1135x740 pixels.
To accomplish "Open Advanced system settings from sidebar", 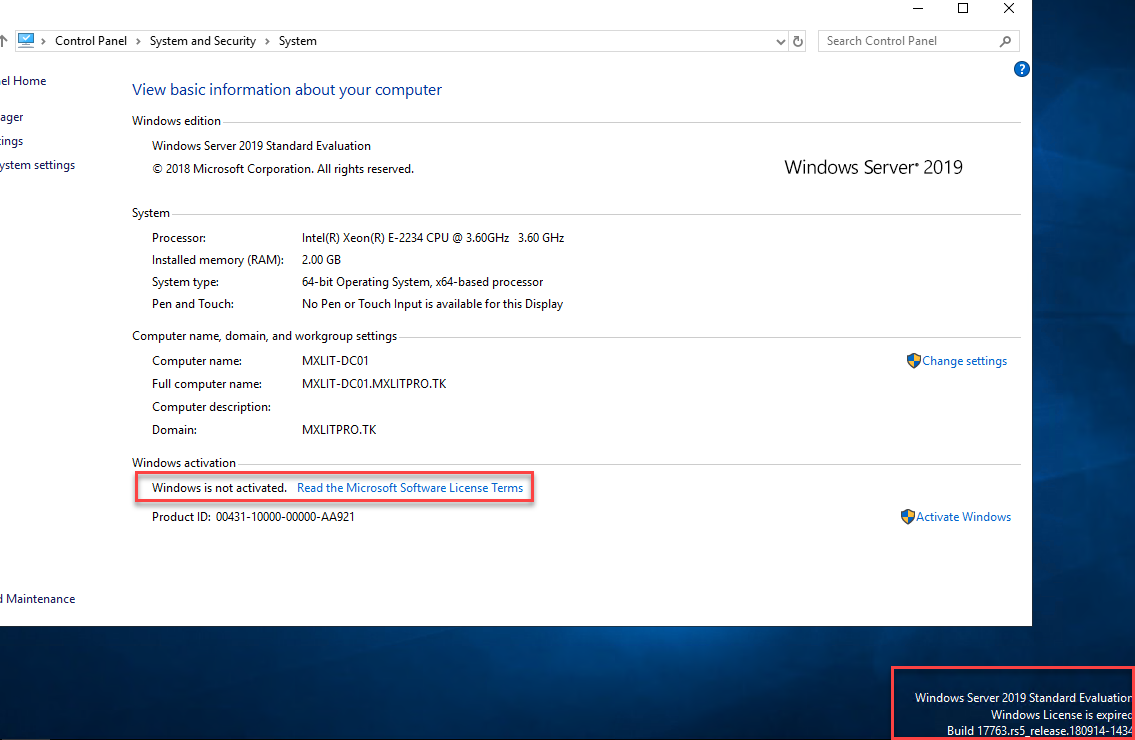I will tap(37, 165).
